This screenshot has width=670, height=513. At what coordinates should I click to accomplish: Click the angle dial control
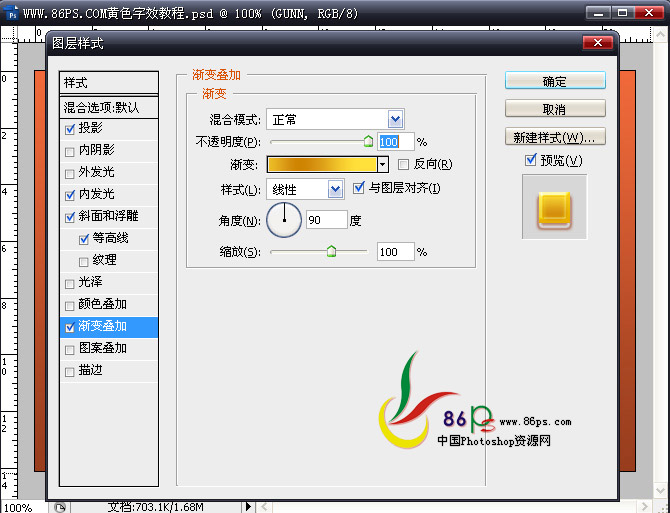[x=284, y=220]
